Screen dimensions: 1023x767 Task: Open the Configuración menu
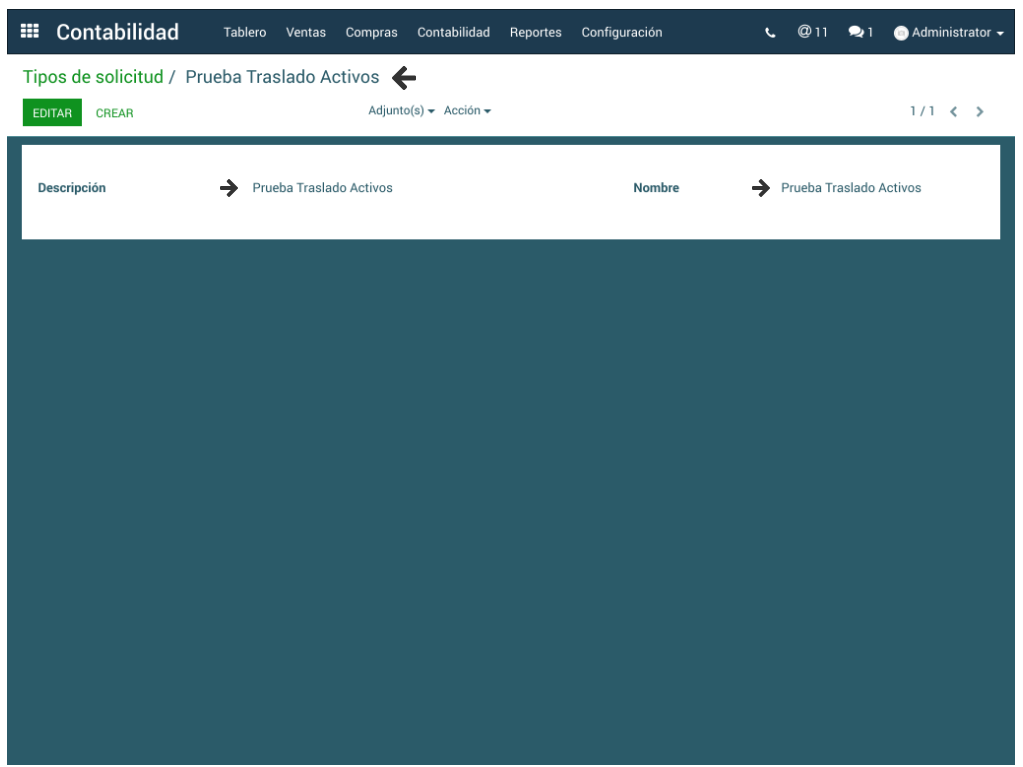click(621, 33)
